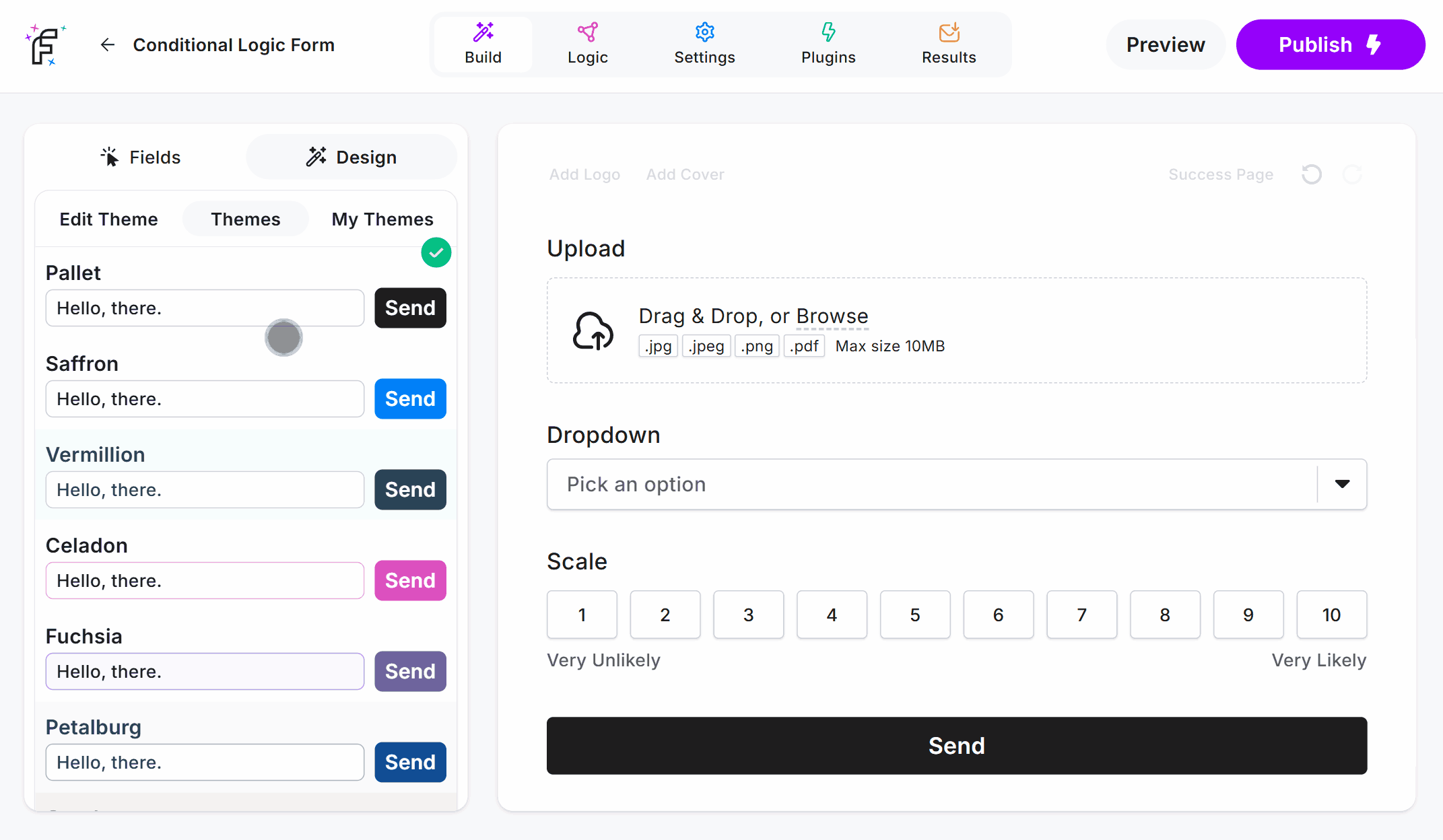Open the Results tab
1443x840 pixels.
[949, 44]
